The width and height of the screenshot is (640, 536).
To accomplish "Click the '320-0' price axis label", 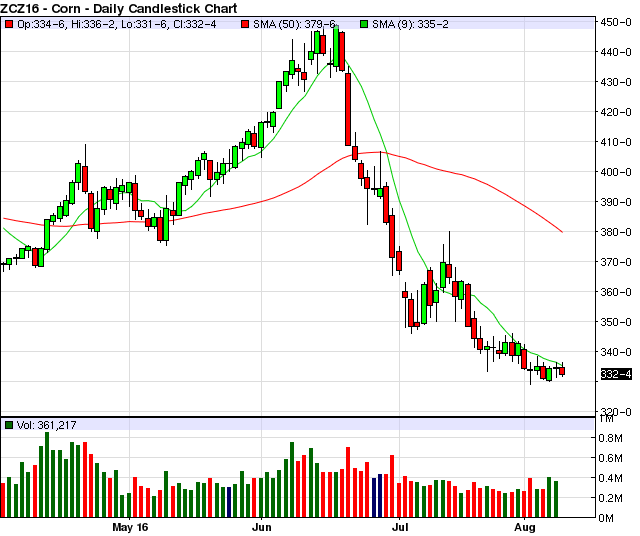I will [x=616, y=411].
